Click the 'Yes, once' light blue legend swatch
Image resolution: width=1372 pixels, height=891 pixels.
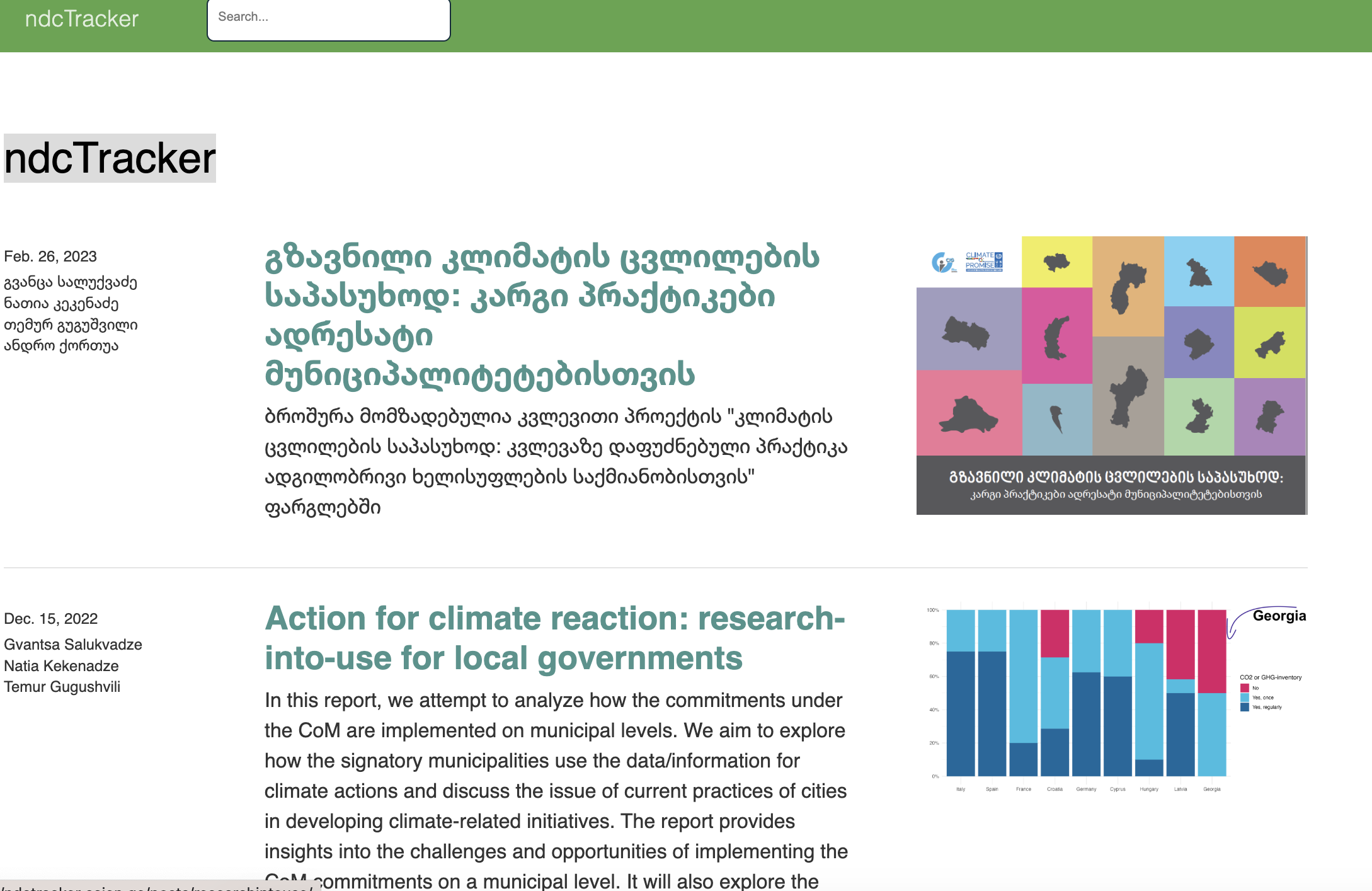click(x=1245, y=698)
